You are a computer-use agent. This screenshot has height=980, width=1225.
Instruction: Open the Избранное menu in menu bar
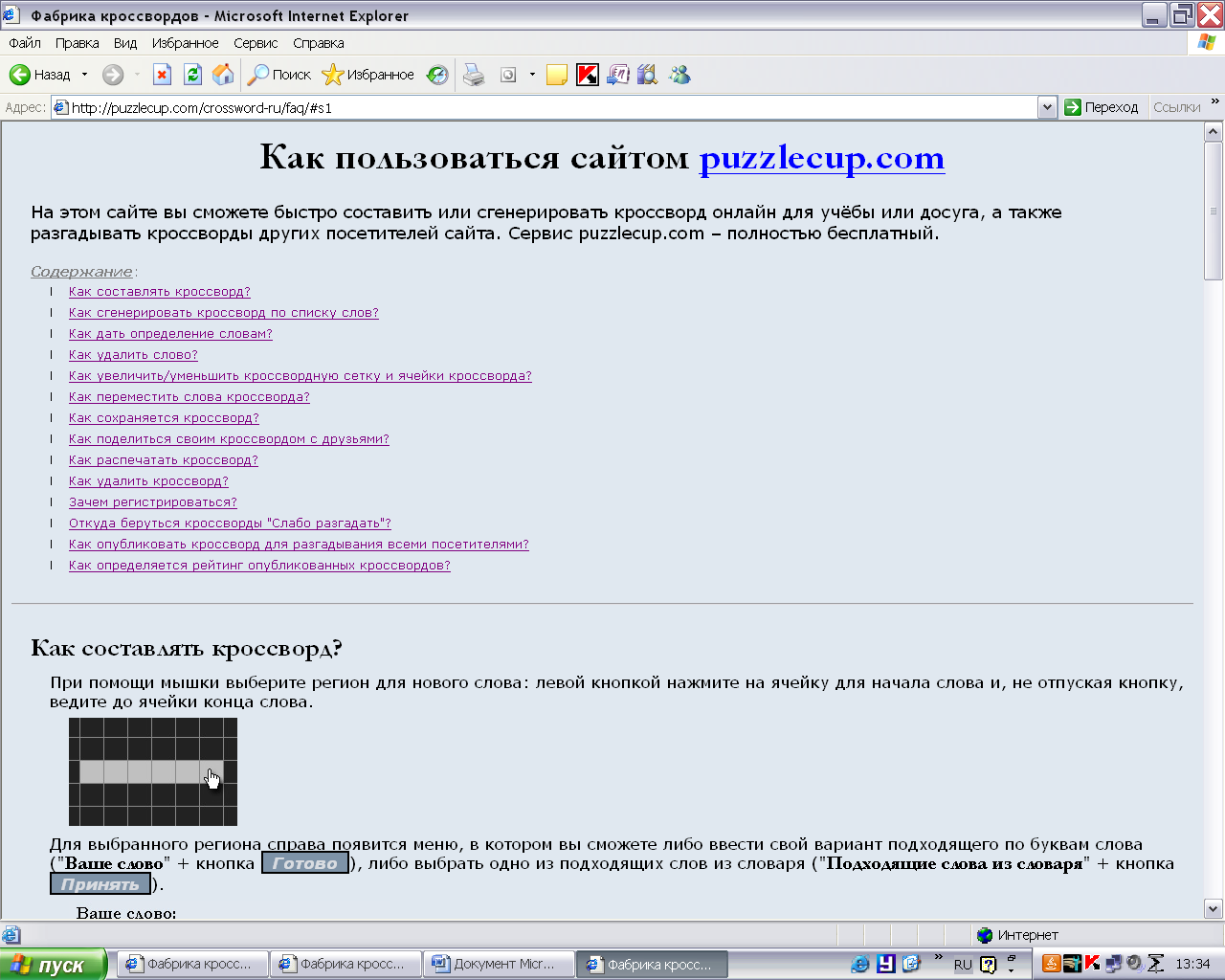click(x=185, y=43)
